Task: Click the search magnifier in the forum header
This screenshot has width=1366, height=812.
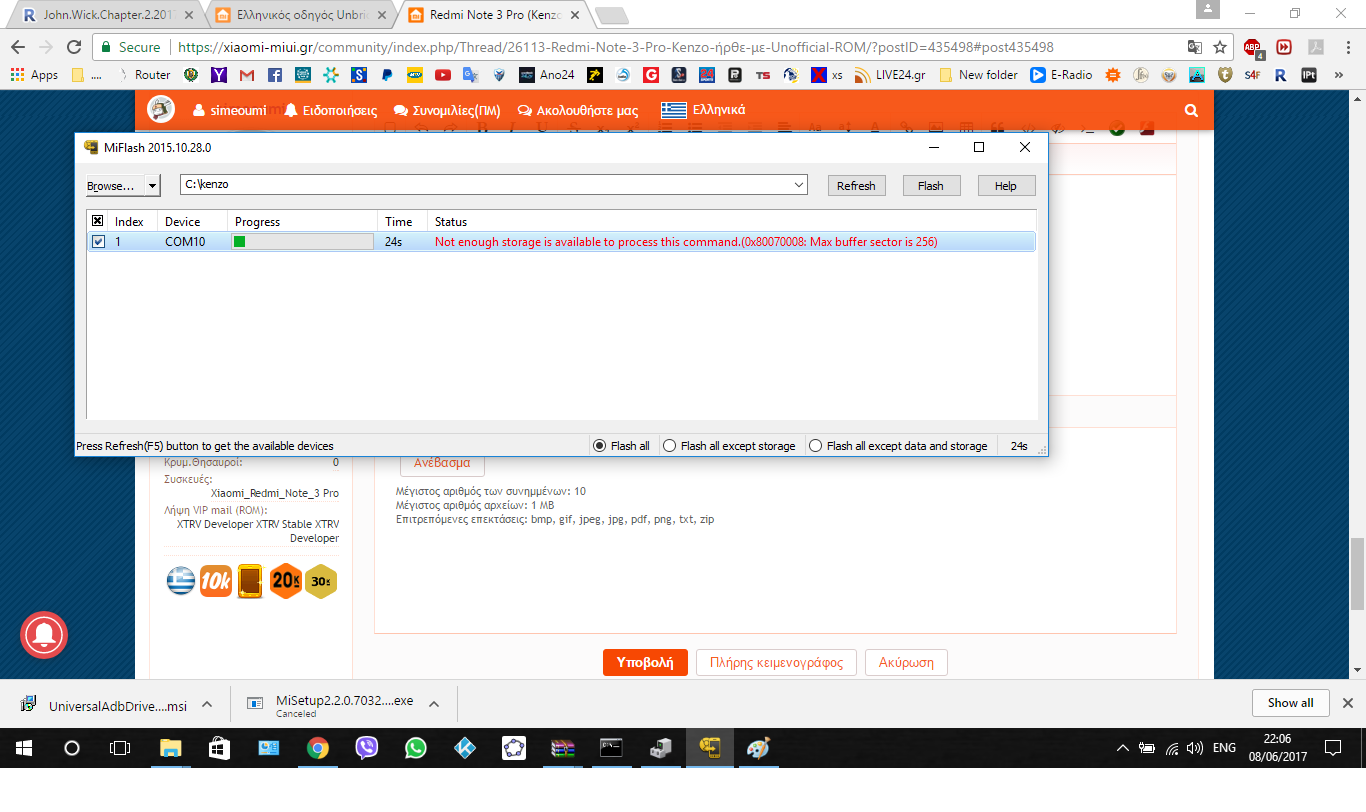Action: click(1191, 111)
